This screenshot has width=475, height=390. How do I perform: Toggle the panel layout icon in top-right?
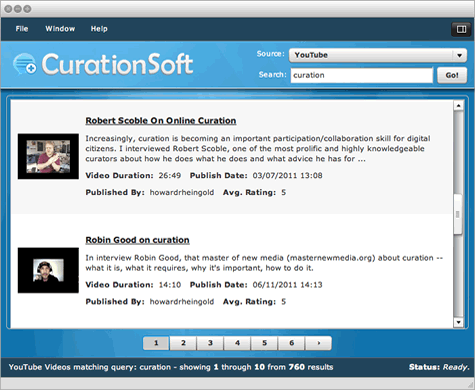461,29
